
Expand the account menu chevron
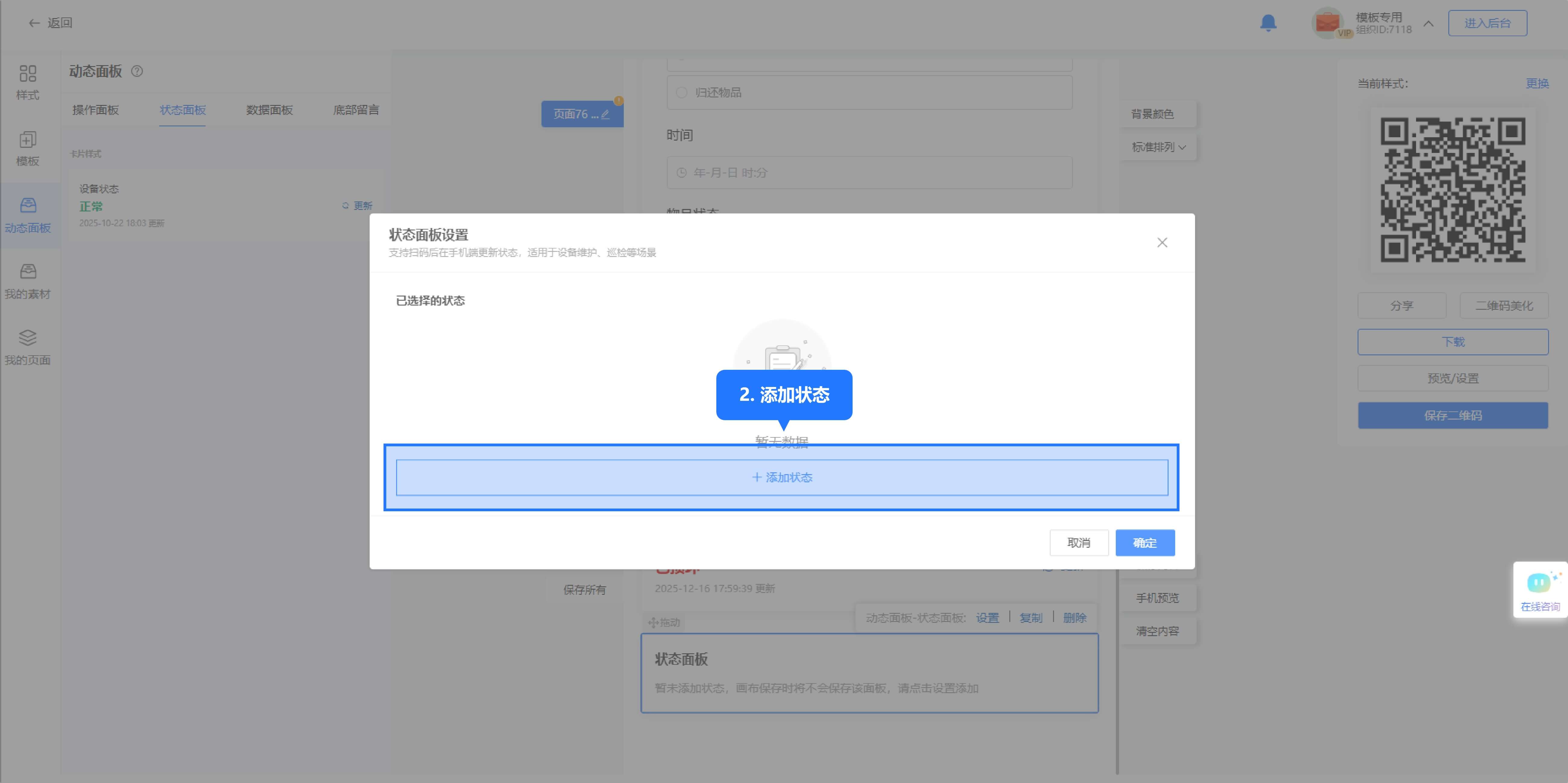[x=1428, y=24]
